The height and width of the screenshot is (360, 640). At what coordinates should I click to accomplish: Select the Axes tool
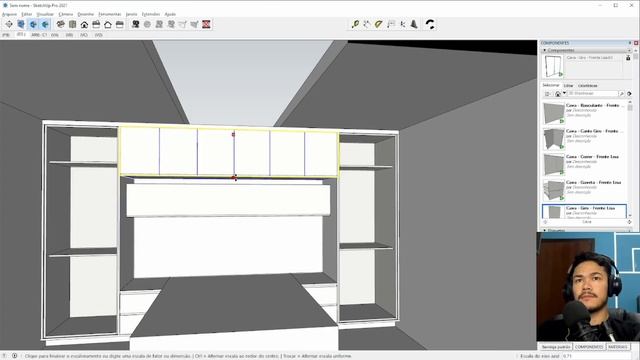(402, 24)
